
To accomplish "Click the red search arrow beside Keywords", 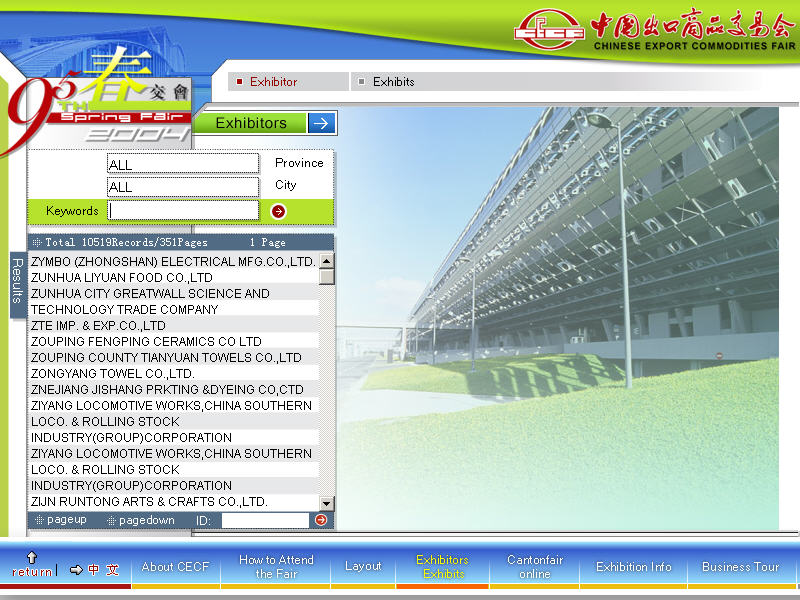I will 278,211.
